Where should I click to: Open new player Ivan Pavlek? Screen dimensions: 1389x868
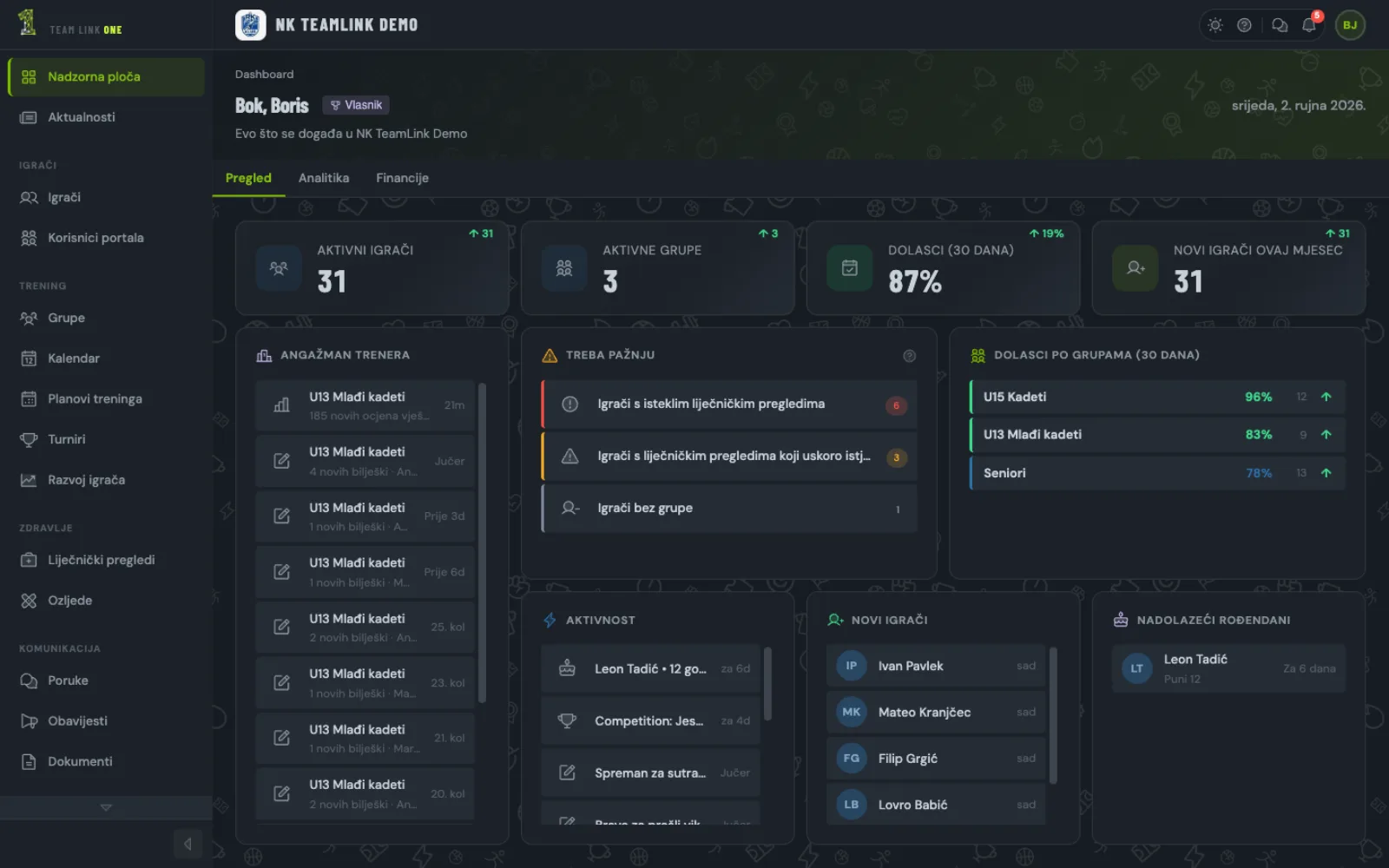click(x=937, y=667)
